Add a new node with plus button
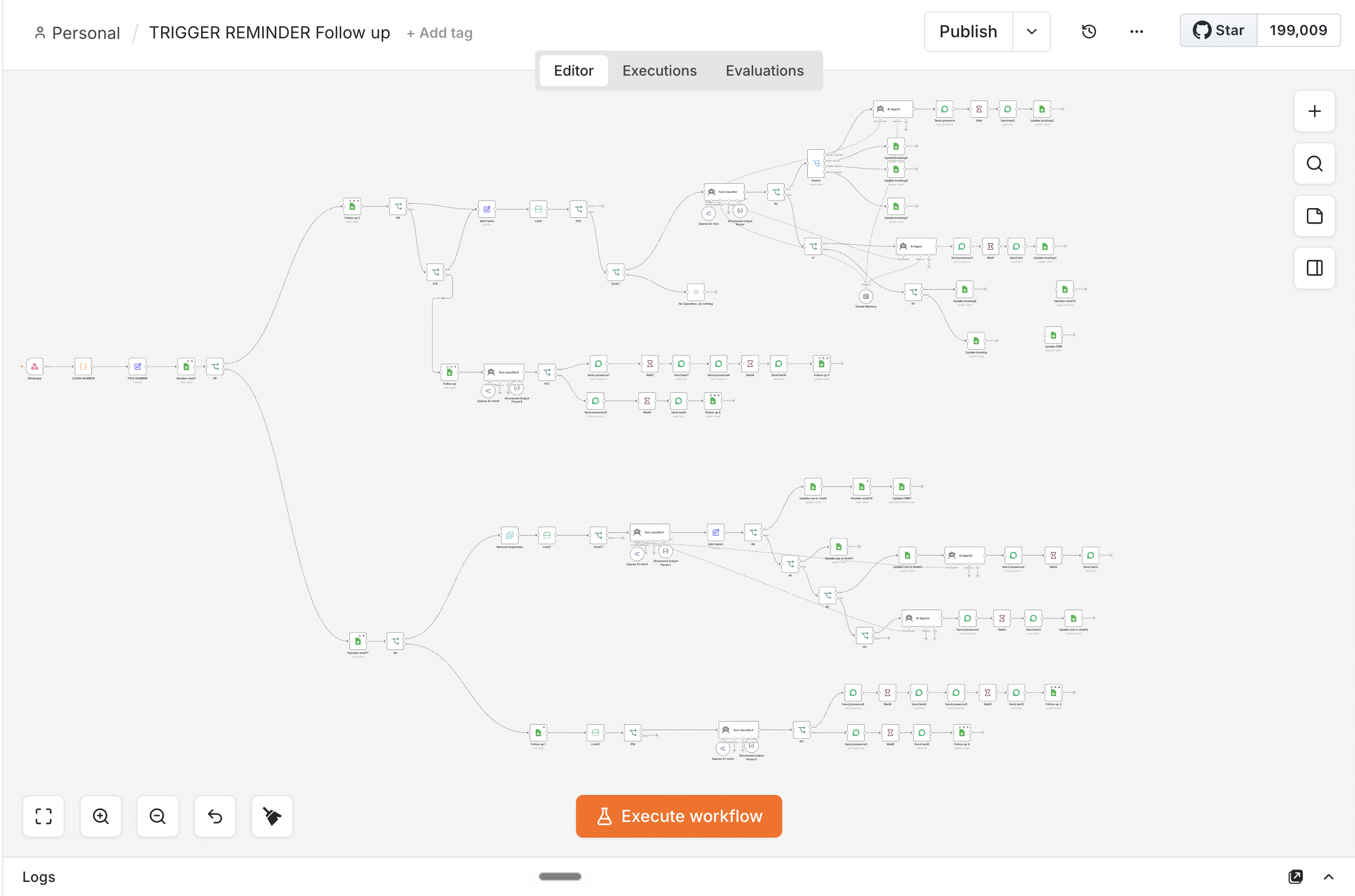Viewport: 1355px width, 896px height. [x=1314, y=111]
